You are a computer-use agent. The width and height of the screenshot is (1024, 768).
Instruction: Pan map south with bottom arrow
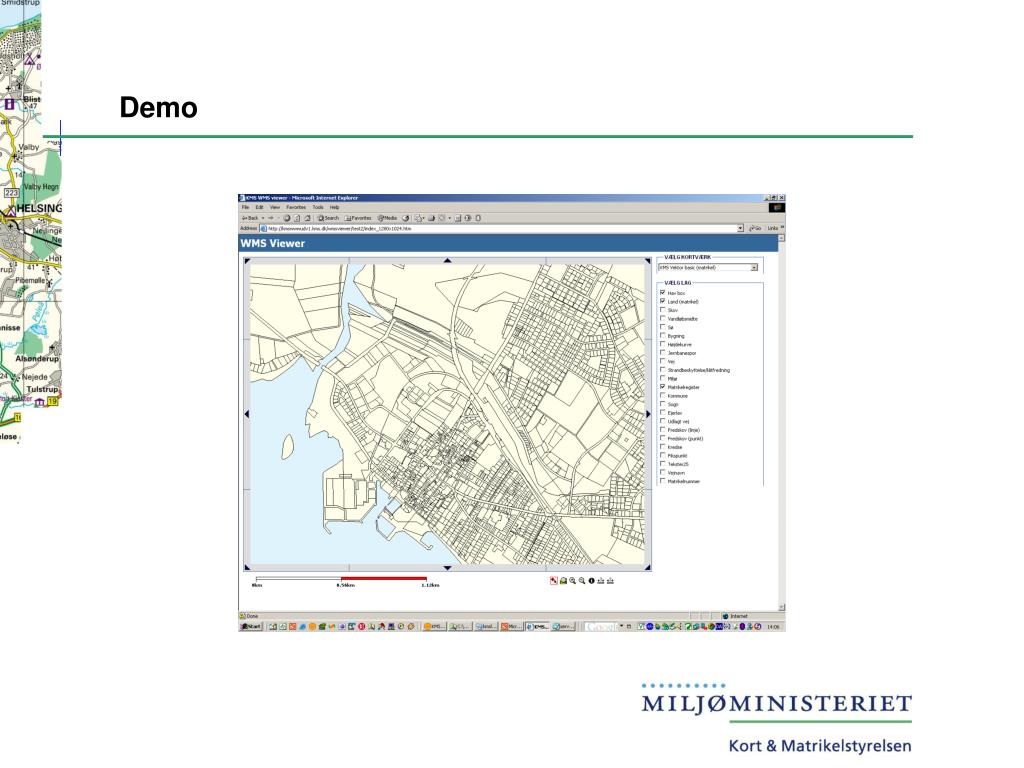point(447,568)
